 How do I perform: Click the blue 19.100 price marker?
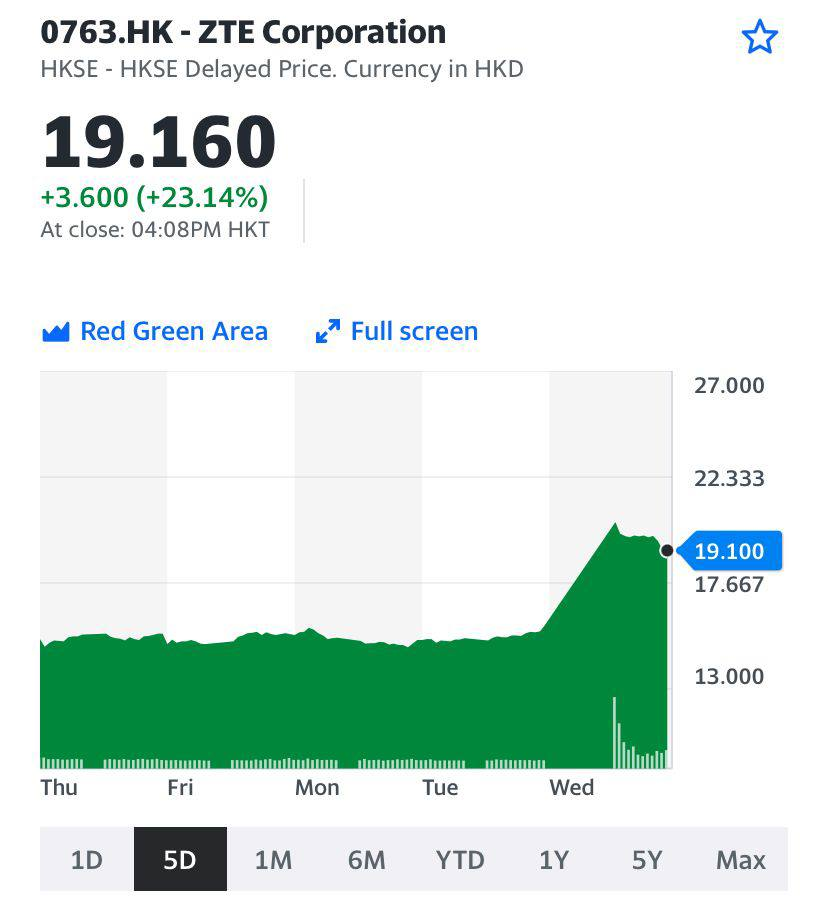point(729,551)
